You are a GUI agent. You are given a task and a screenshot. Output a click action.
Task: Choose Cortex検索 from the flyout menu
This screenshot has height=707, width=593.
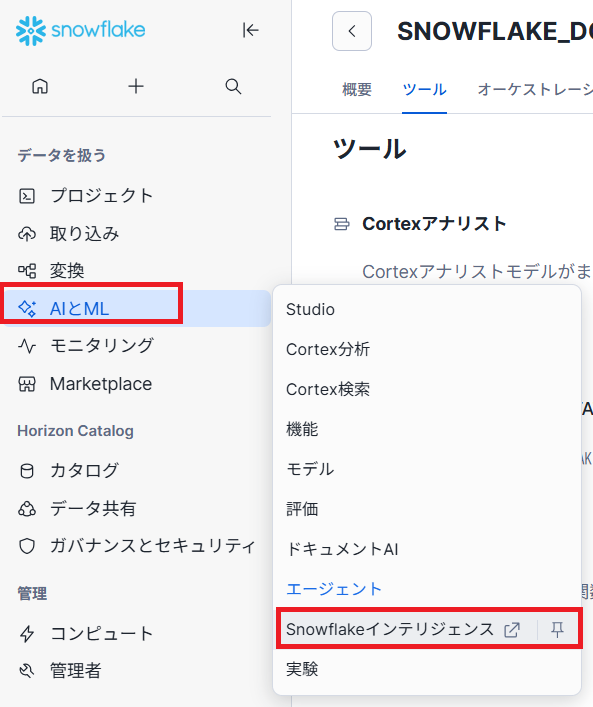point(427,390)
